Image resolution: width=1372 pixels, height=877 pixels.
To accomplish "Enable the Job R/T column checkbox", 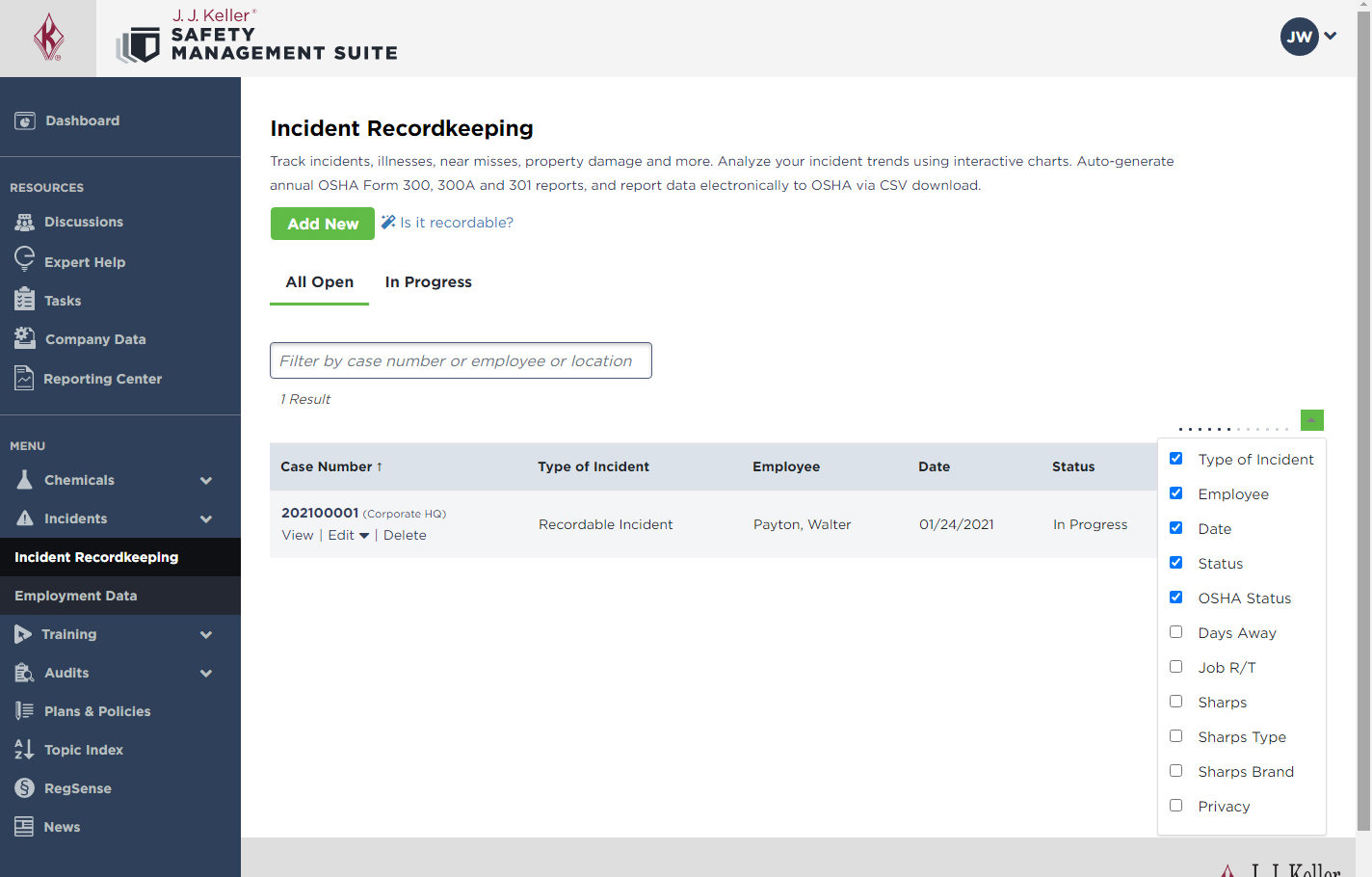I will pos(1175,667).
